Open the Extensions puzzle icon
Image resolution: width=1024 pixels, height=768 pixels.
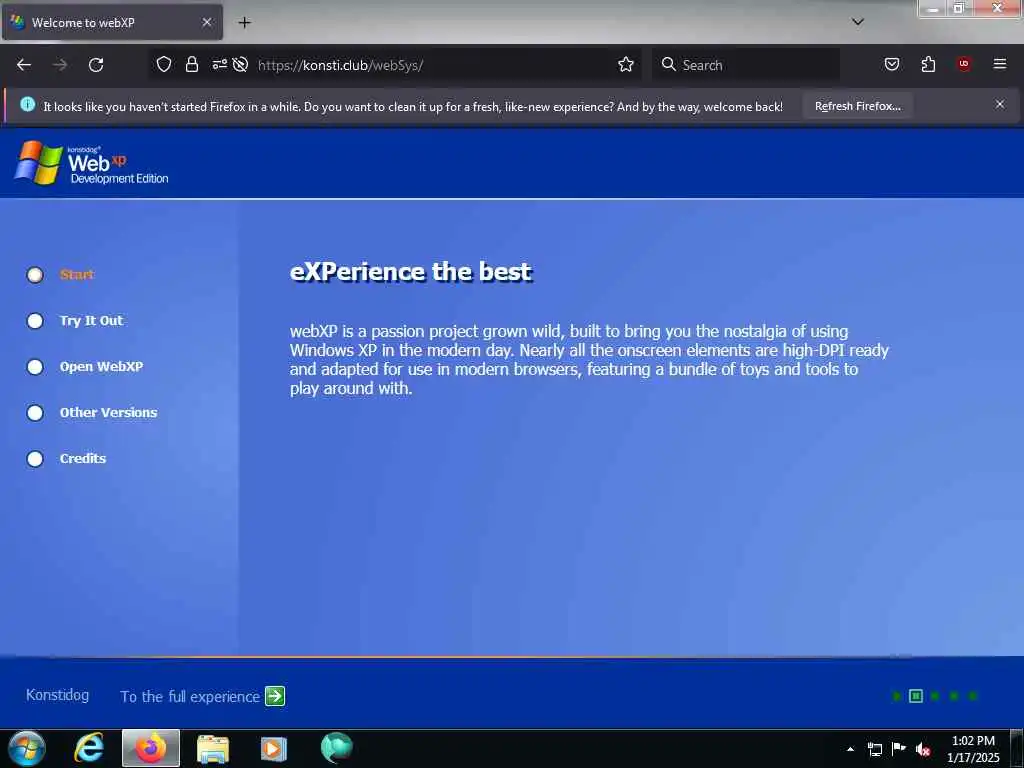pos(928,64)
